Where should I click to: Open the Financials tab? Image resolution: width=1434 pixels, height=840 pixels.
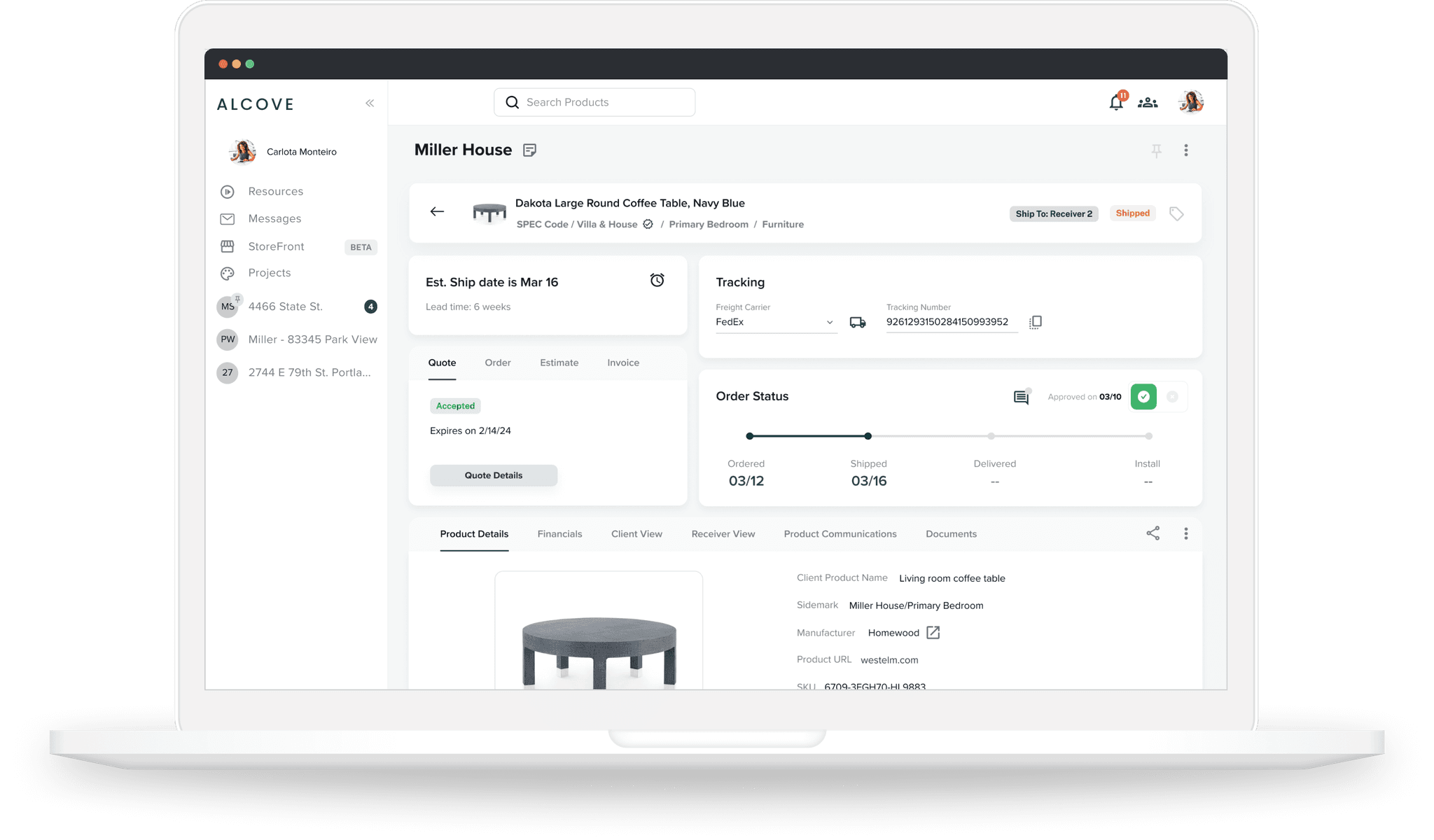tap(559, 534)
